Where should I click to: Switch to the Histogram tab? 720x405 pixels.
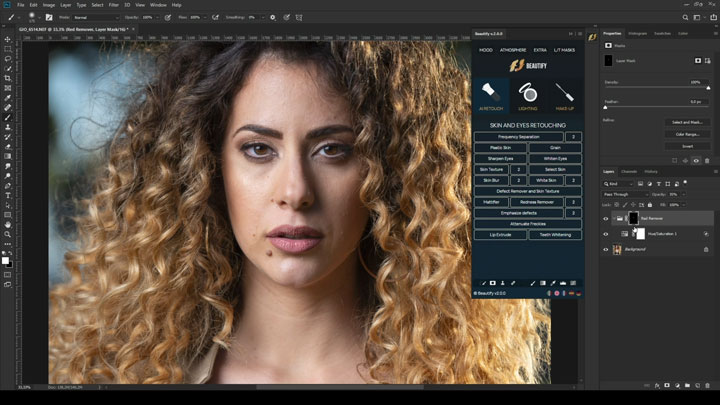coord(637,34)
